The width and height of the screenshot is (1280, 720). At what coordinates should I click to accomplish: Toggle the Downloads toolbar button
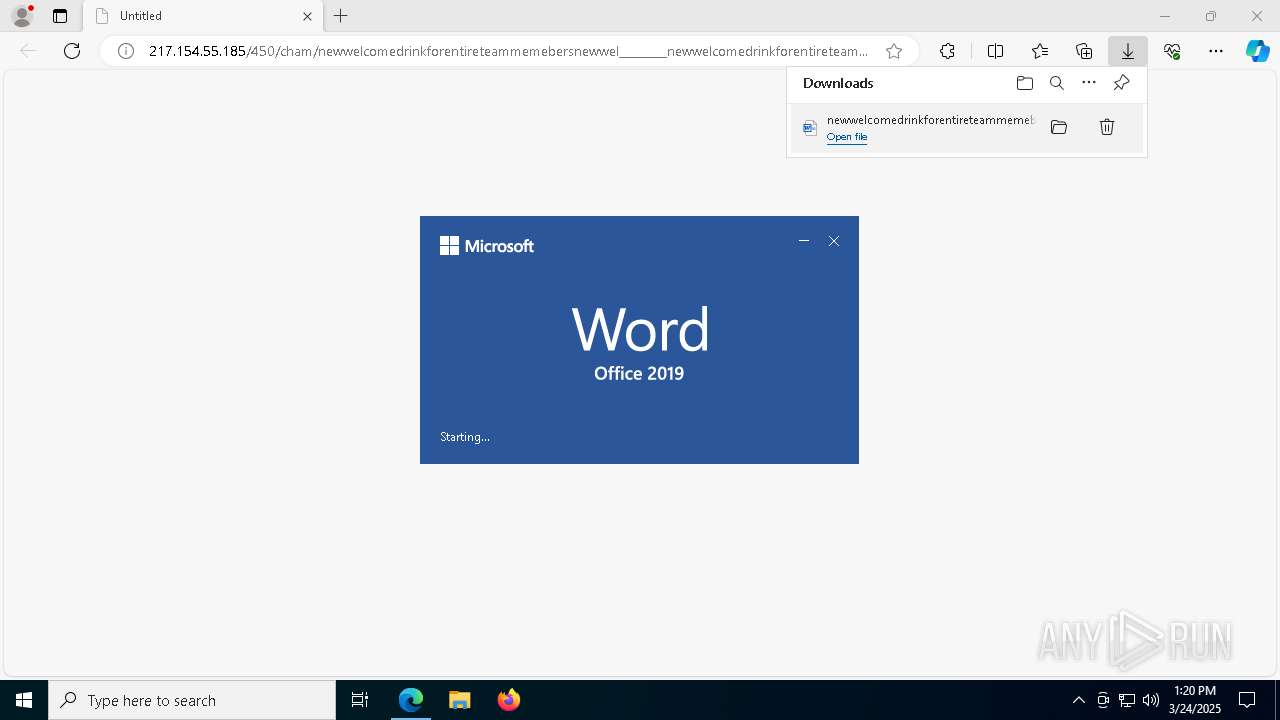(x=1127, y=51)
